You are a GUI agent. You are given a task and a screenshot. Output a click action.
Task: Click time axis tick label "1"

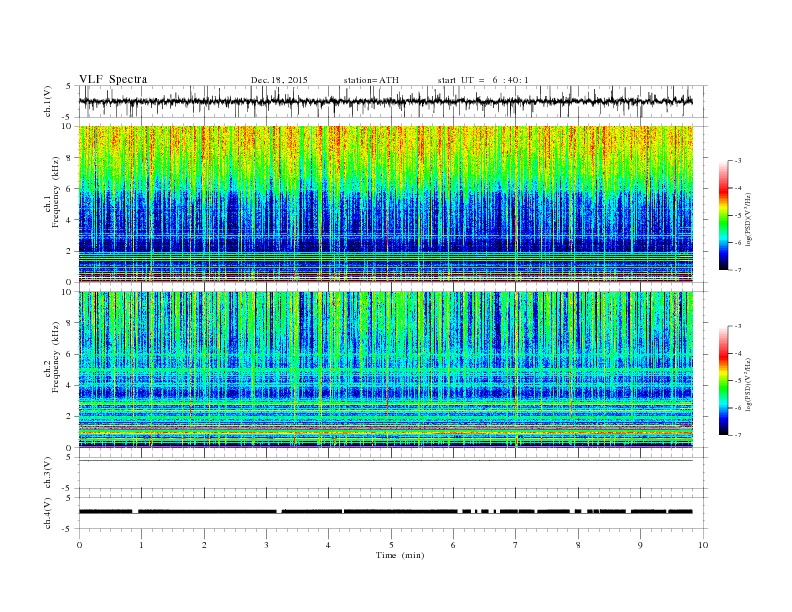click(141, 545)
